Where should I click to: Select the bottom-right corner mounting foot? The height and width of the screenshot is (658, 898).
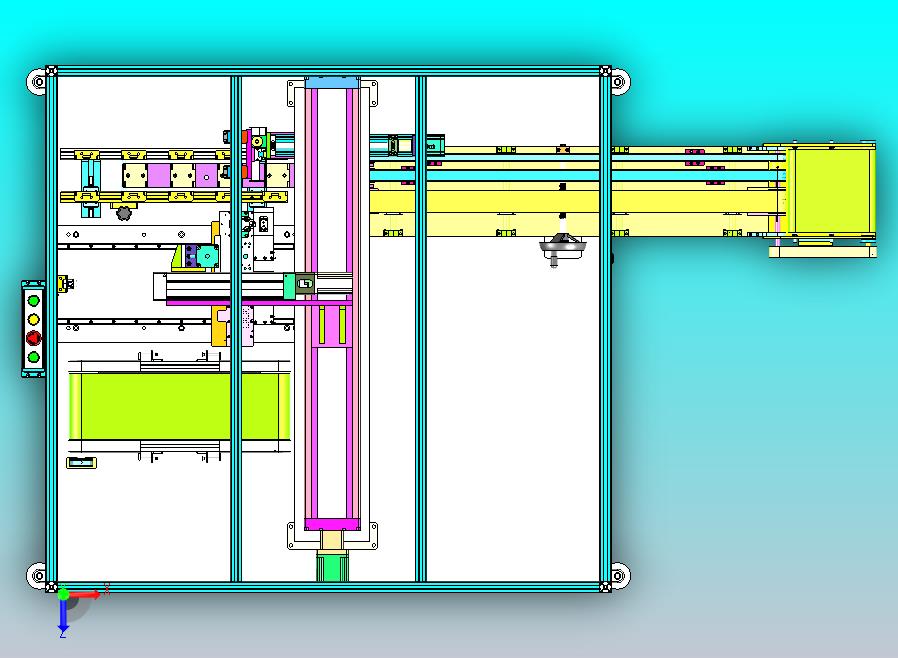tap(620, 574)
